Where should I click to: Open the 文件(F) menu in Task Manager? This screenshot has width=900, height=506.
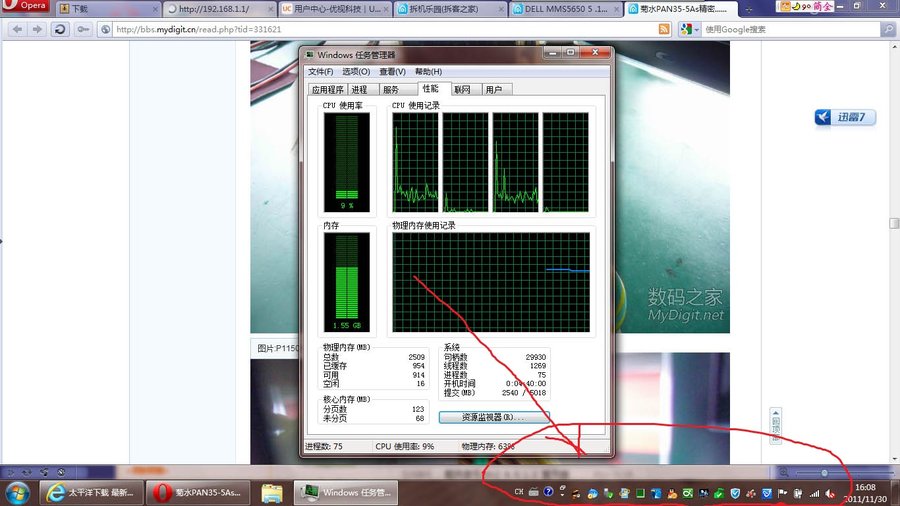click(x=320, y=72)
